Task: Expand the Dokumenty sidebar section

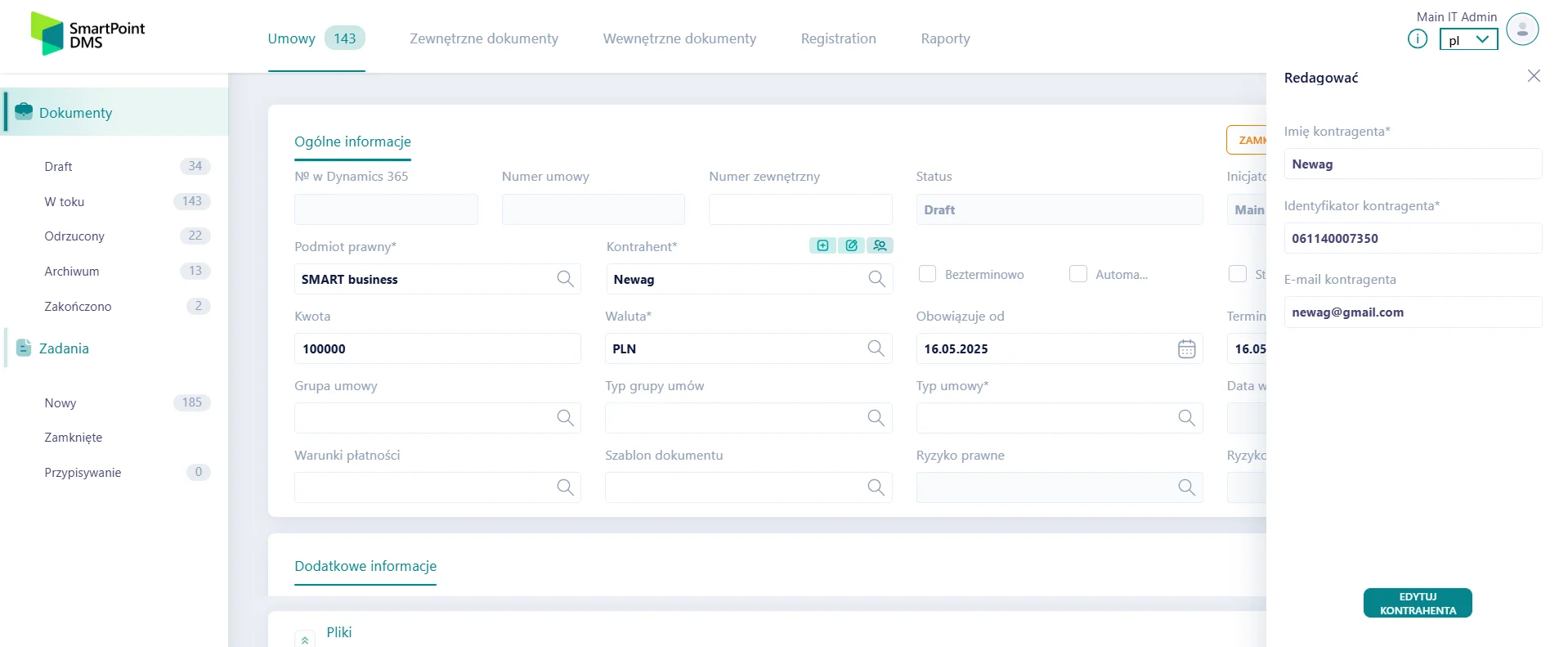Action: coord(114,112)
